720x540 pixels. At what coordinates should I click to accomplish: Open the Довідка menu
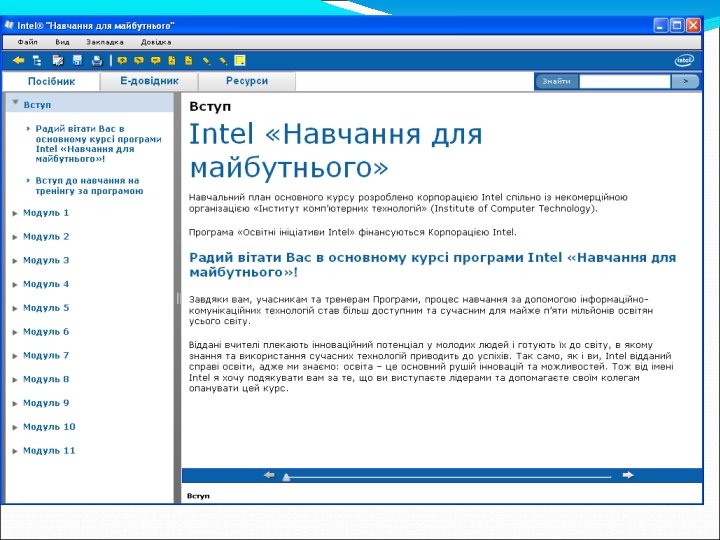tap(156, 42)
